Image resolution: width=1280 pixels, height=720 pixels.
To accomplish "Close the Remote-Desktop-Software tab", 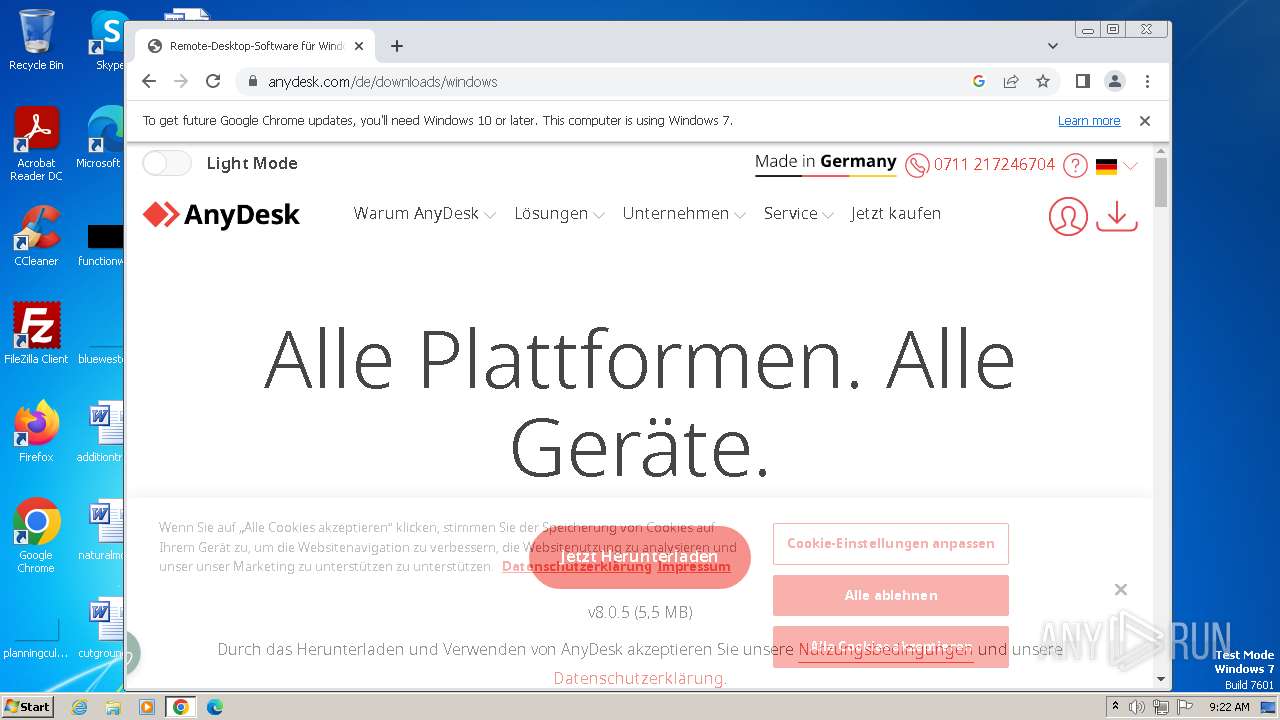I will (x=359, y=46).
